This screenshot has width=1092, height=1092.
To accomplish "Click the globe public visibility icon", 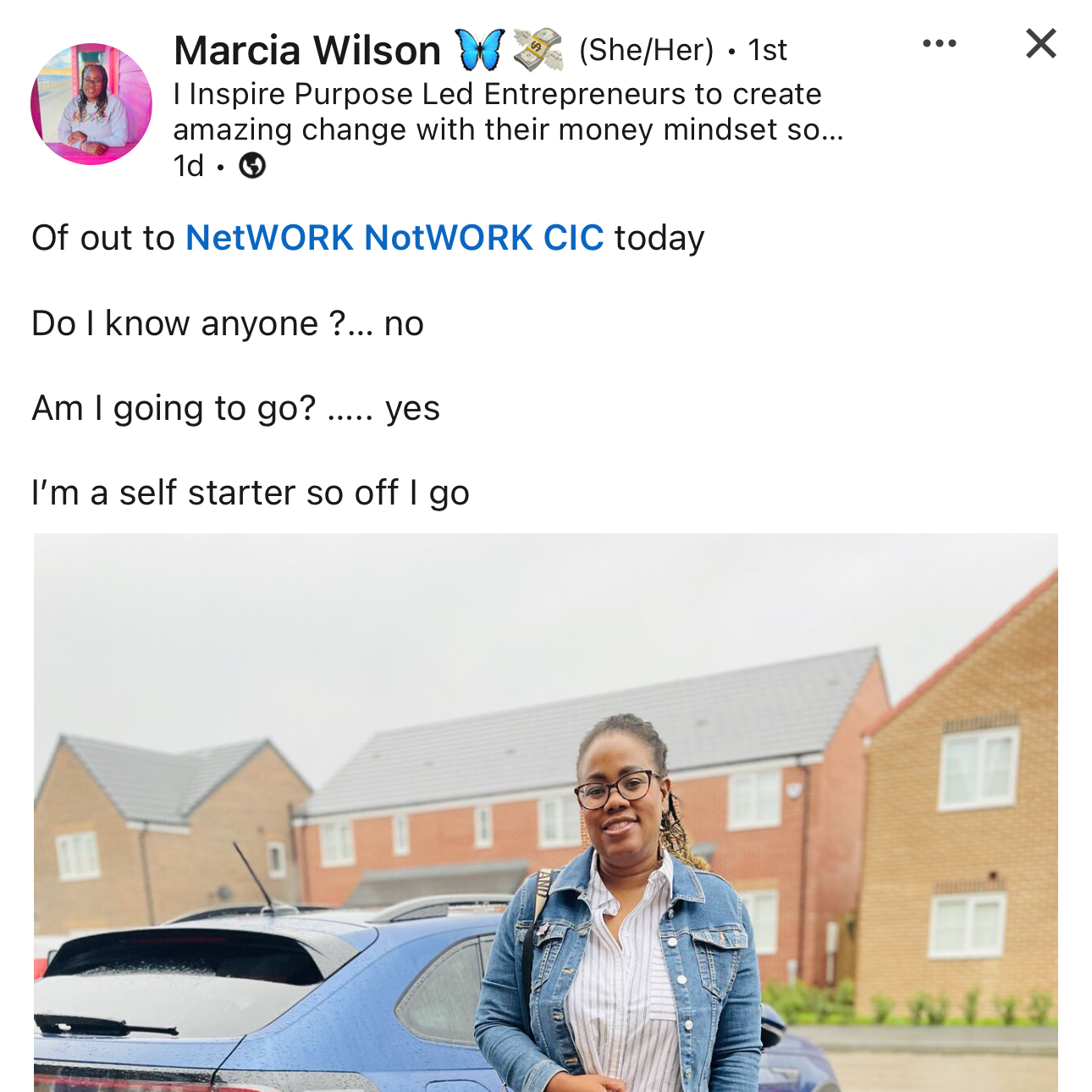I will tap(252, 166).
